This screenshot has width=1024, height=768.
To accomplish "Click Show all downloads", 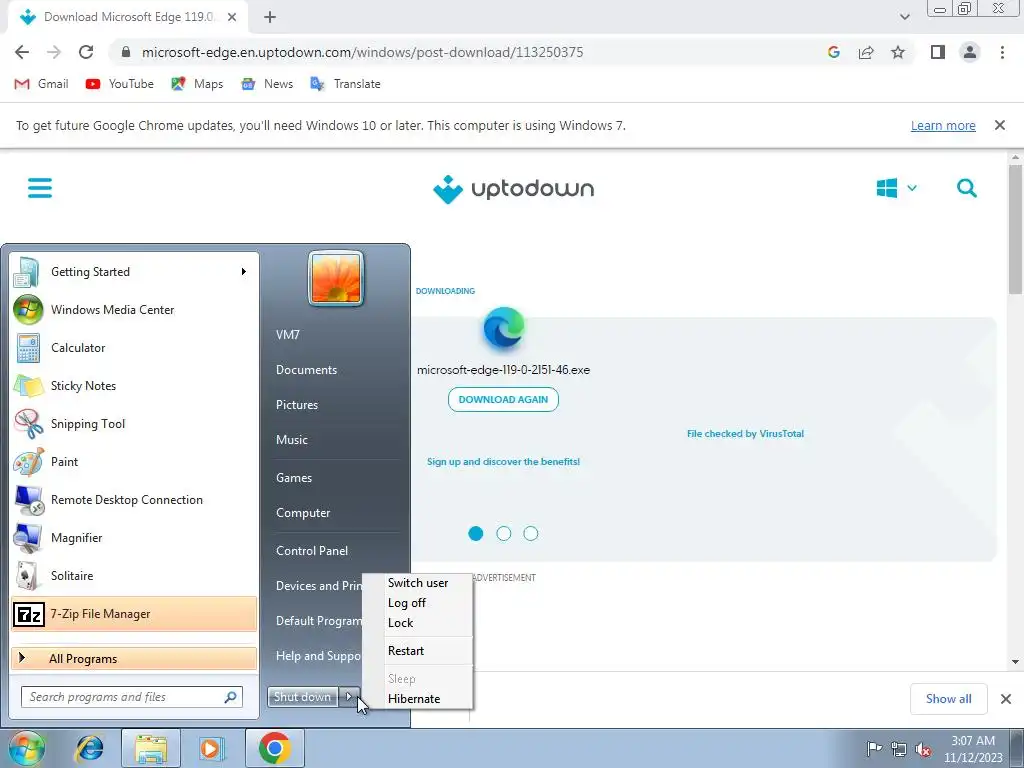I will coord(948,699).
